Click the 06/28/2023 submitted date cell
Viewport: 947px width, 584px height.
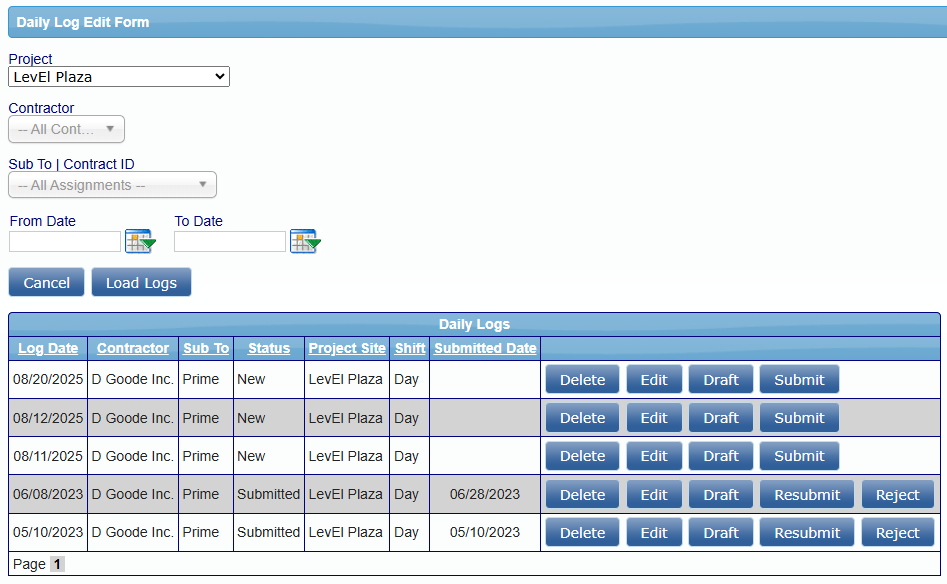[x=485, y=494]
